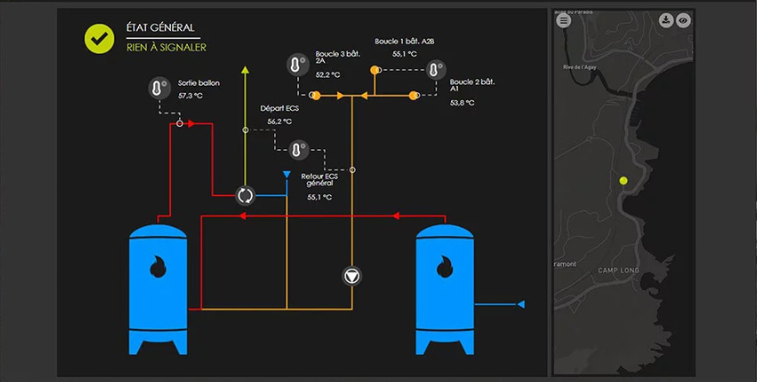Click the Rive de l'Agay map label
The image size is (757, 382).
[580, 68]
